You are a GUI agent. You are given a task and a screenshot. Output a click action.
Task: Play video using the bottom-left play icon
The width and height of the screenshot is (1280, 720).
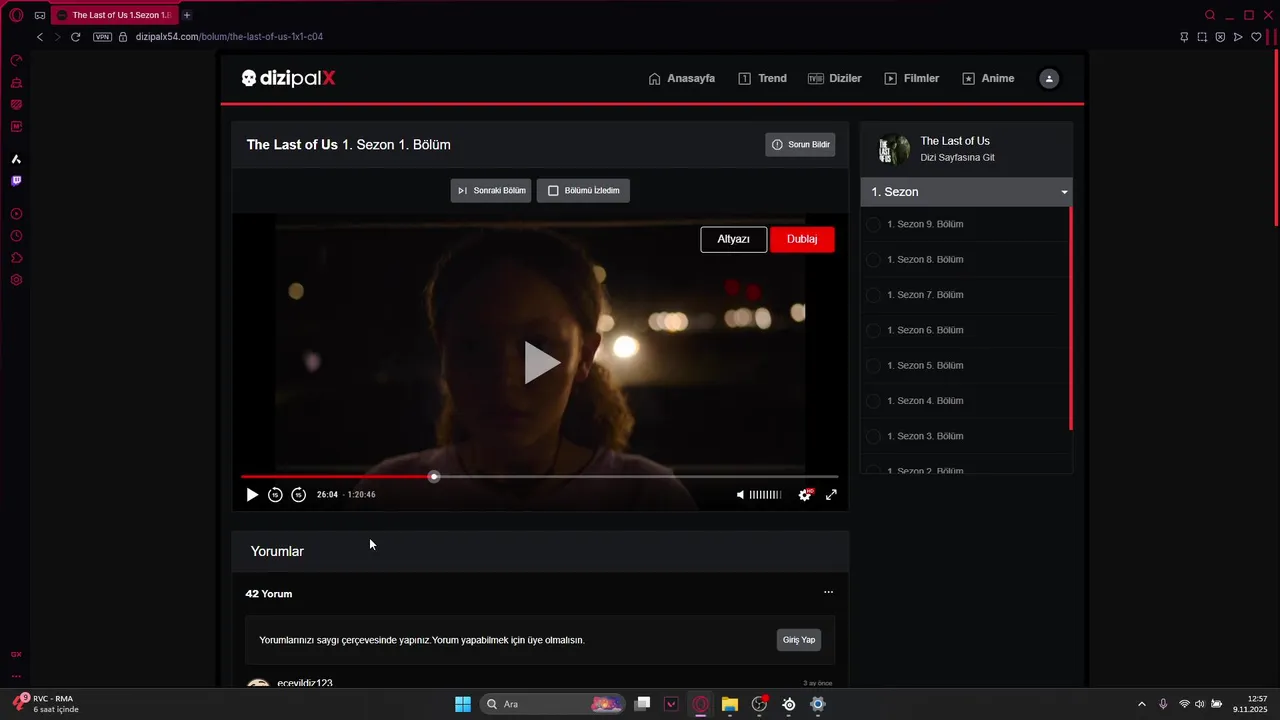coord(252,495)
